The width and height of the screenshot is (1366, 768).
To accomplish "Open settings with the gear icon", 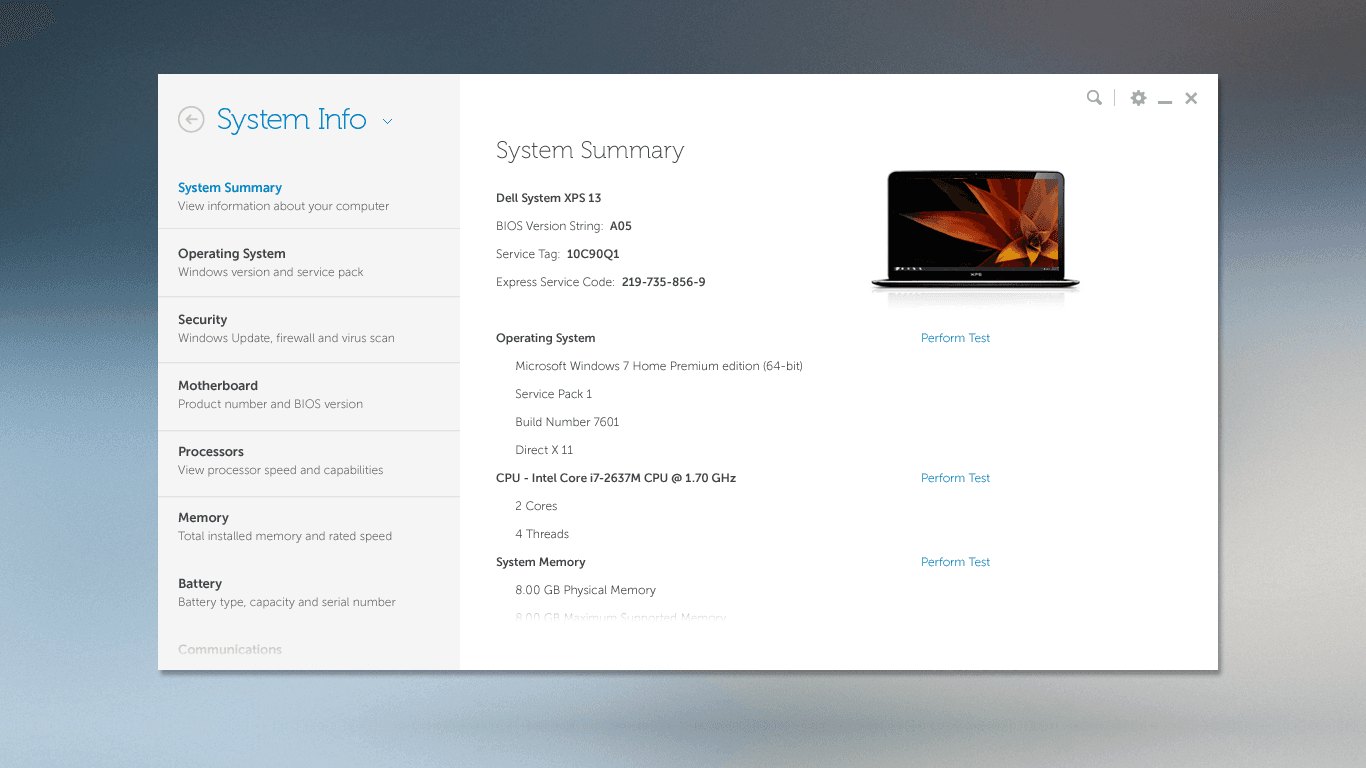I will (x=1138, y=98).
